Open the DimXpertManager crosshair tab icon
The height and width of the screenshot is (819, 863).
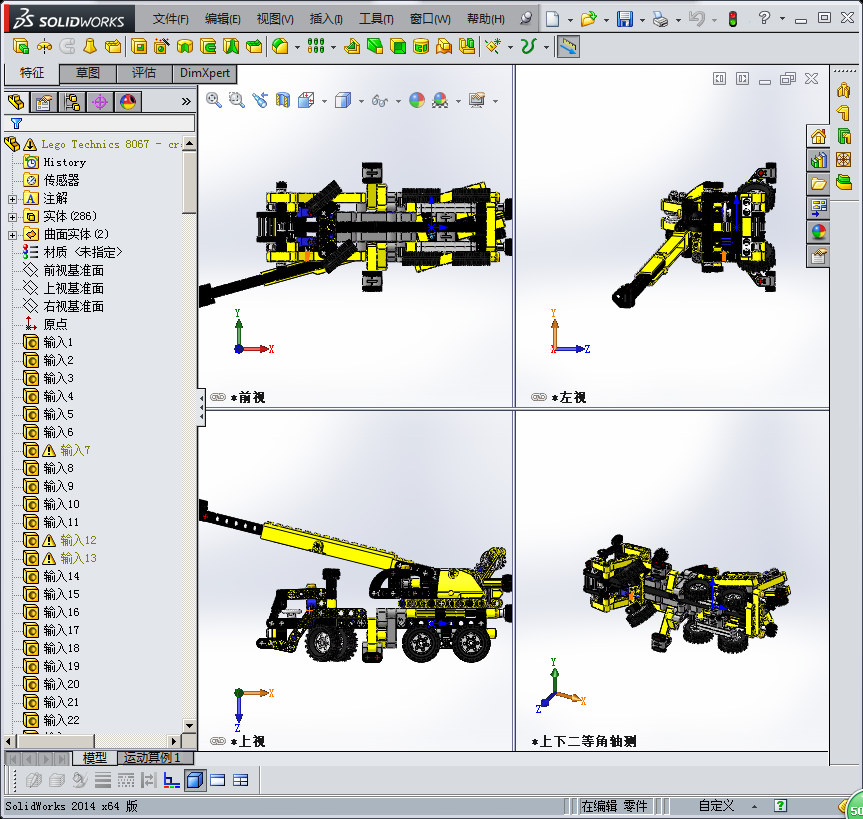[100, 102]
